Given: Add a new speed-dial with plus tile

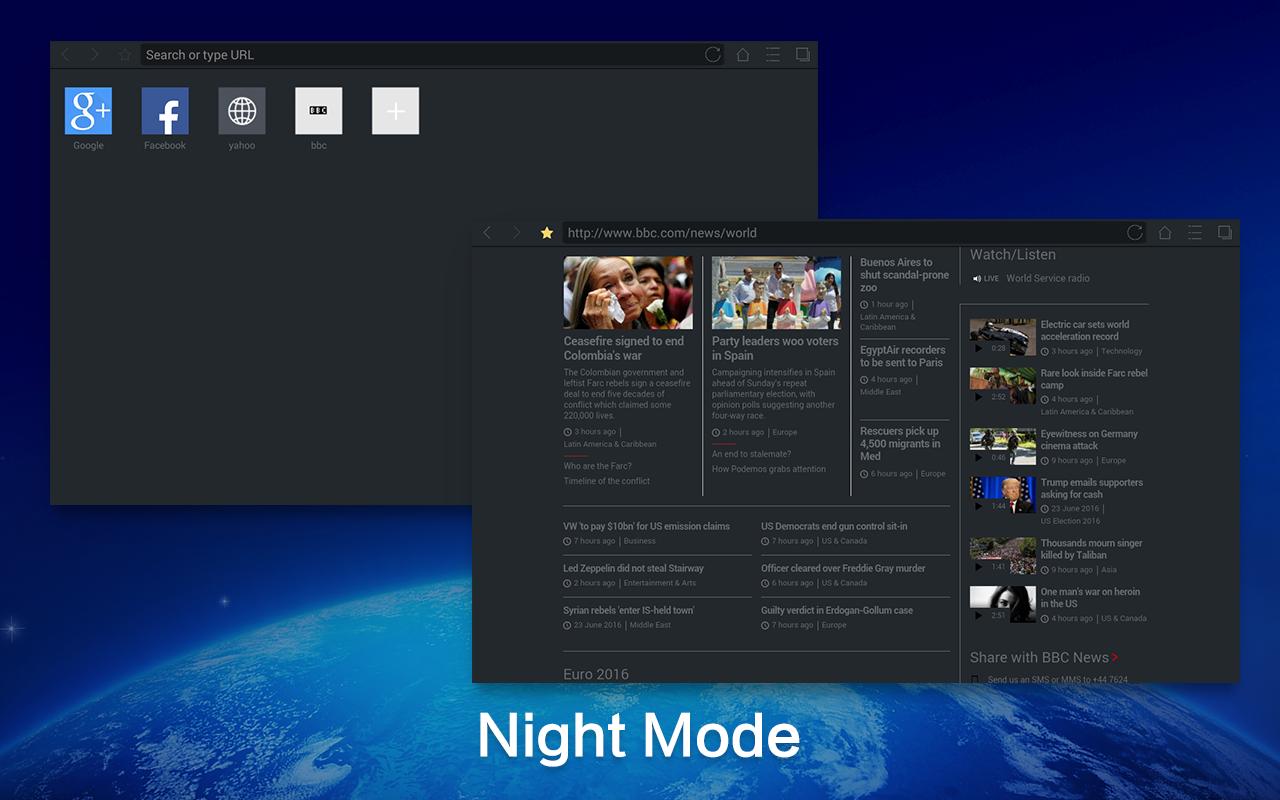Looking at the screenshot, I should coord(396,111).
